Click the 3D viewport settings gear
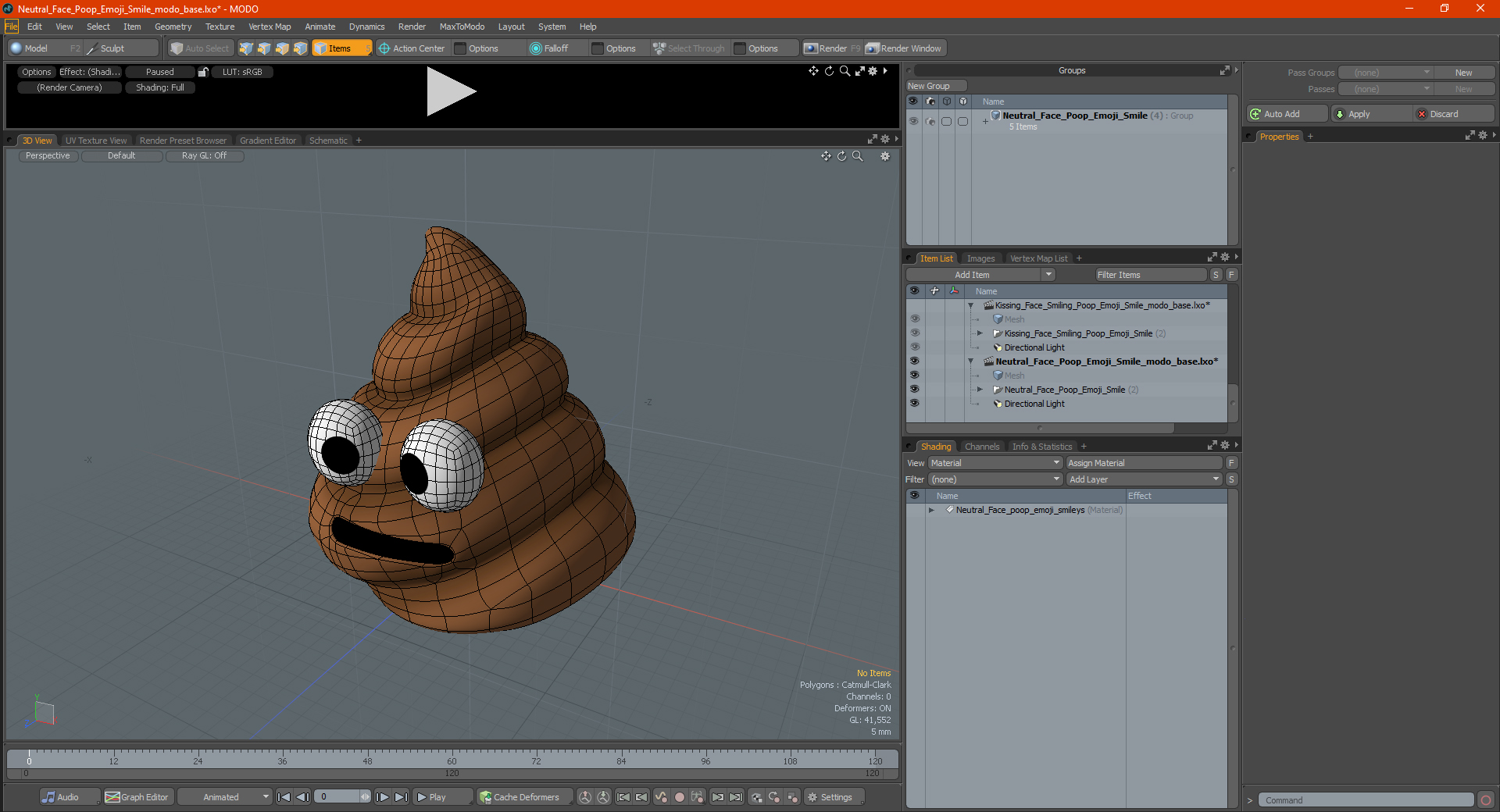This screenshot has height=812, width=1500. [x=885, y=156]
